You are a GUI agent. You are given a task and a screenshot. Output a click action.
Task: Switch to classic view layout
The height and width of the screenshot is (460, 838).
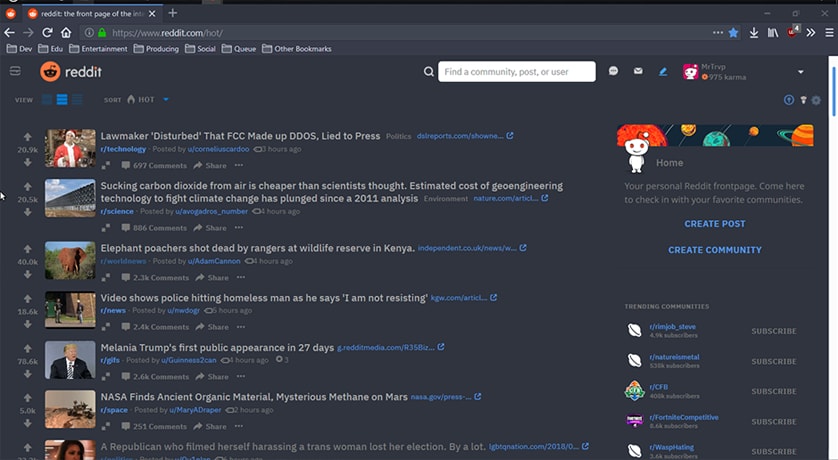point(62,99)
